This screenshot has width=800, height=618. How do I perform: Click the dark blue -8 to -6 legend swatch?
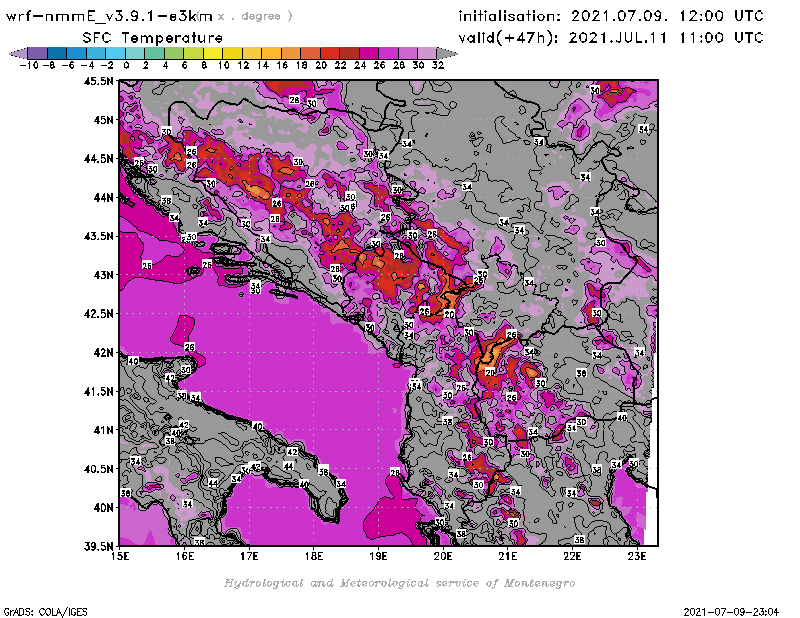[x=57, y=53]
